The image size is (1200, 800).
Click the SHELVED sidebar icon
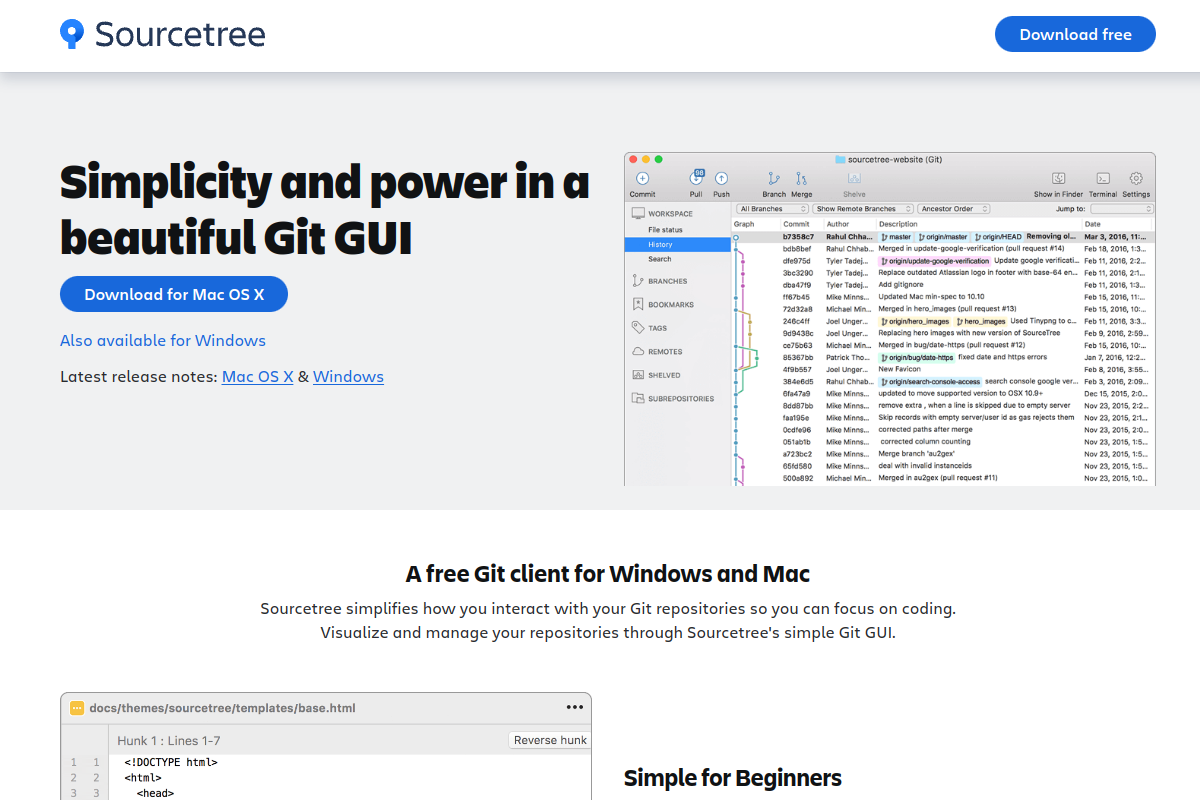click(x=638, y=375)
